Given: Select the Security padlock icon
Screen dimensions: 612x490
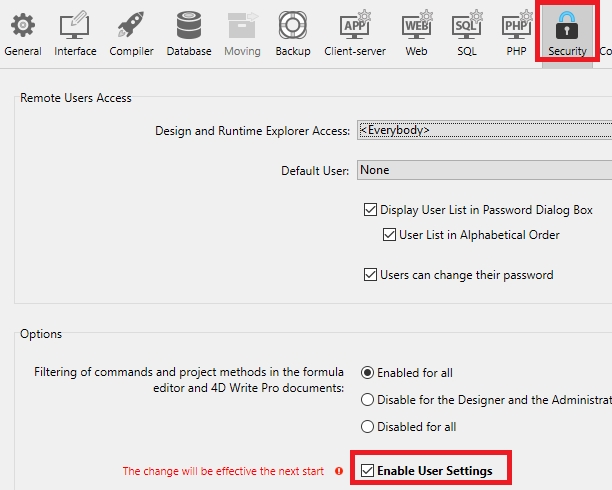Looking at the screenshot, I should [x=567, y=27].
